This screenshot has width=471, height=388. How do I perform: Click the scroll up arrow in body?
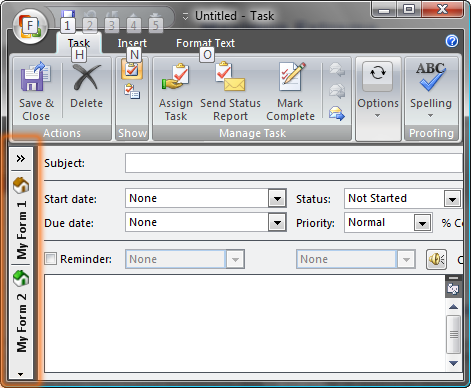point(453,307)
